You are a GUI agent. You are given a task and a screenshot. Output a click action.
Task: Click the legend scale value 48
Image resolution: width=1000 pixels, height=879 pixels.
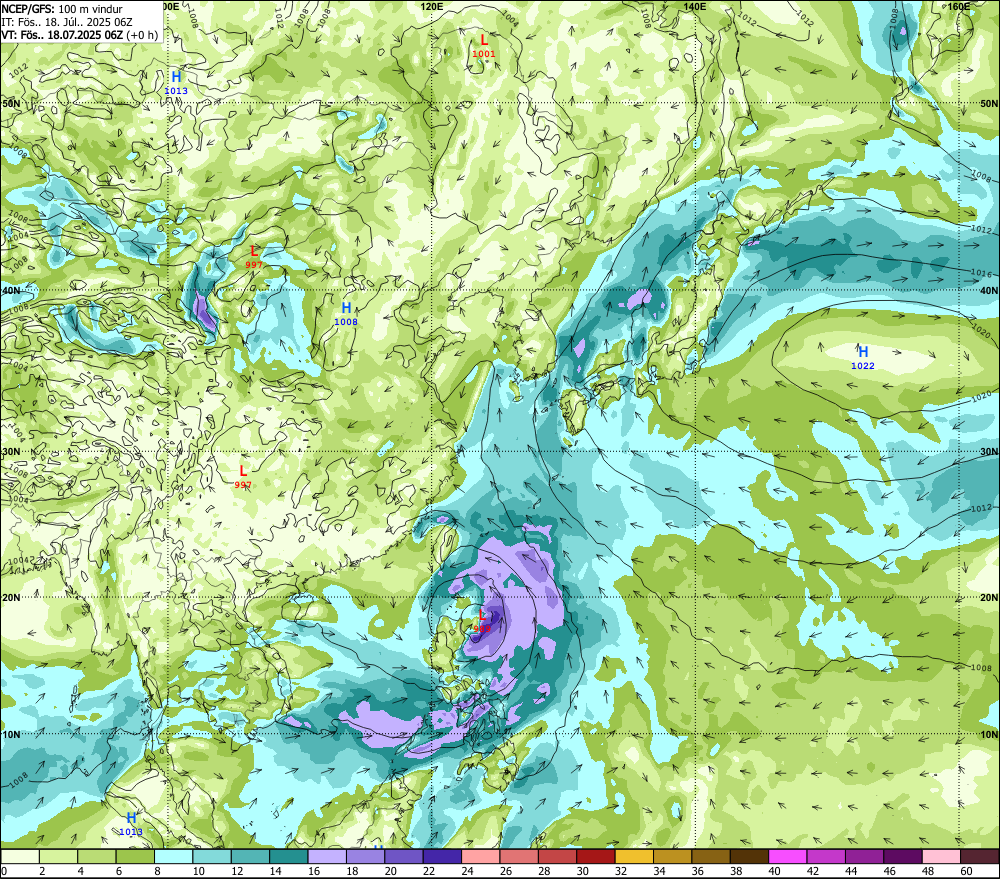point(927,871)
